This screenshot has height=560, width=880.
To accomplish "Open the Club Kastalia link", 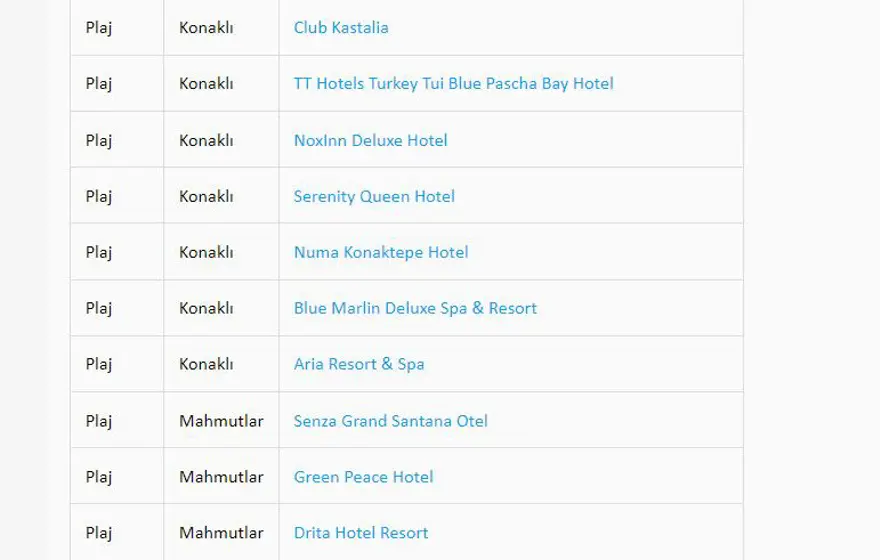I will [341, 28].
